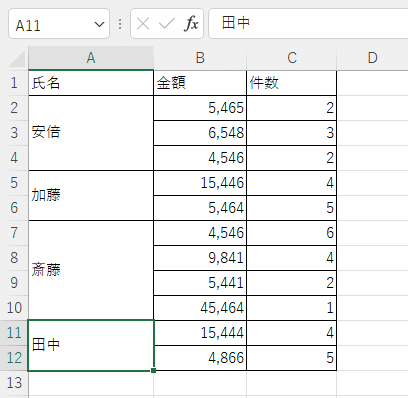
Task: Click the Name Box showing A11
Action: pos(59,24)
